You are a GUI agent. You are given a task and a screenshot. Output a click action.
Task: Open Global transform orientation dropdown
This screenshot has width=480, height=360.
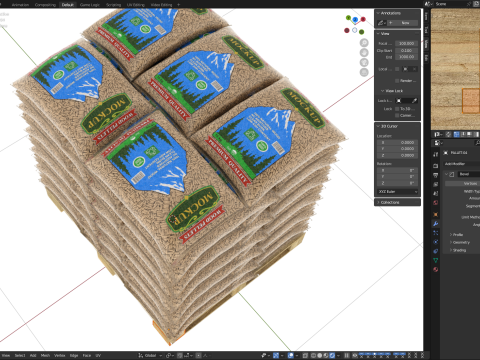pos(150,355)
